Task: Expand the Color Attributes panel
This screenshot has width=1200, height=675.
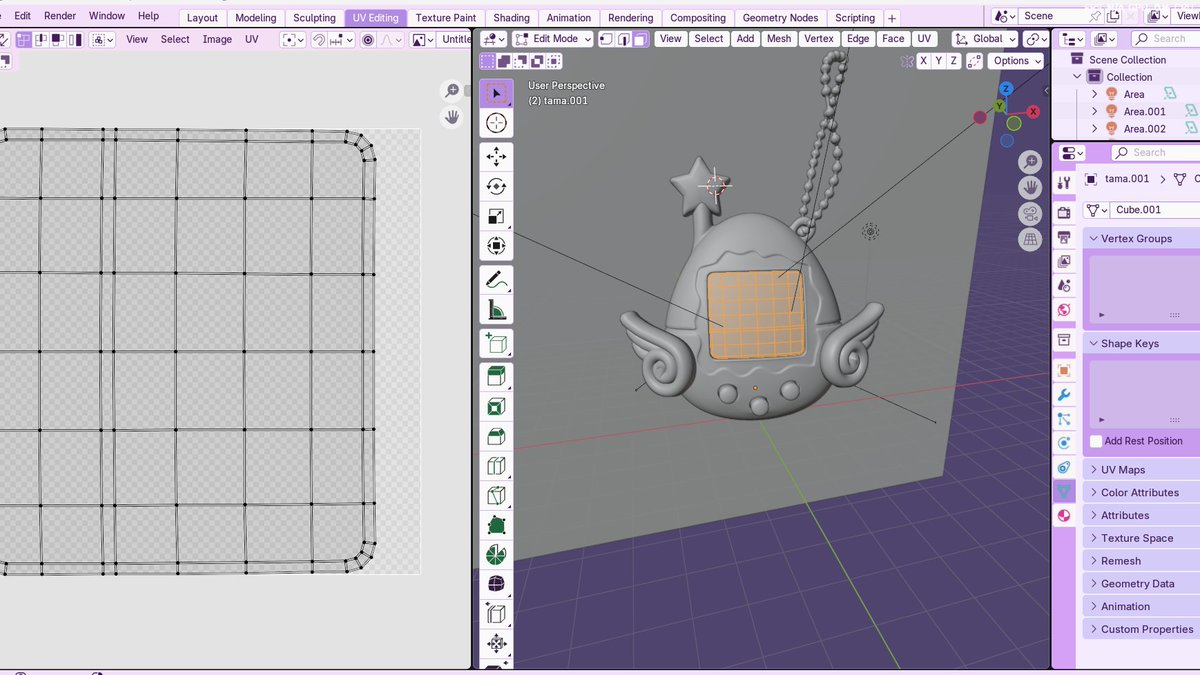Action: coord(1142,493)
